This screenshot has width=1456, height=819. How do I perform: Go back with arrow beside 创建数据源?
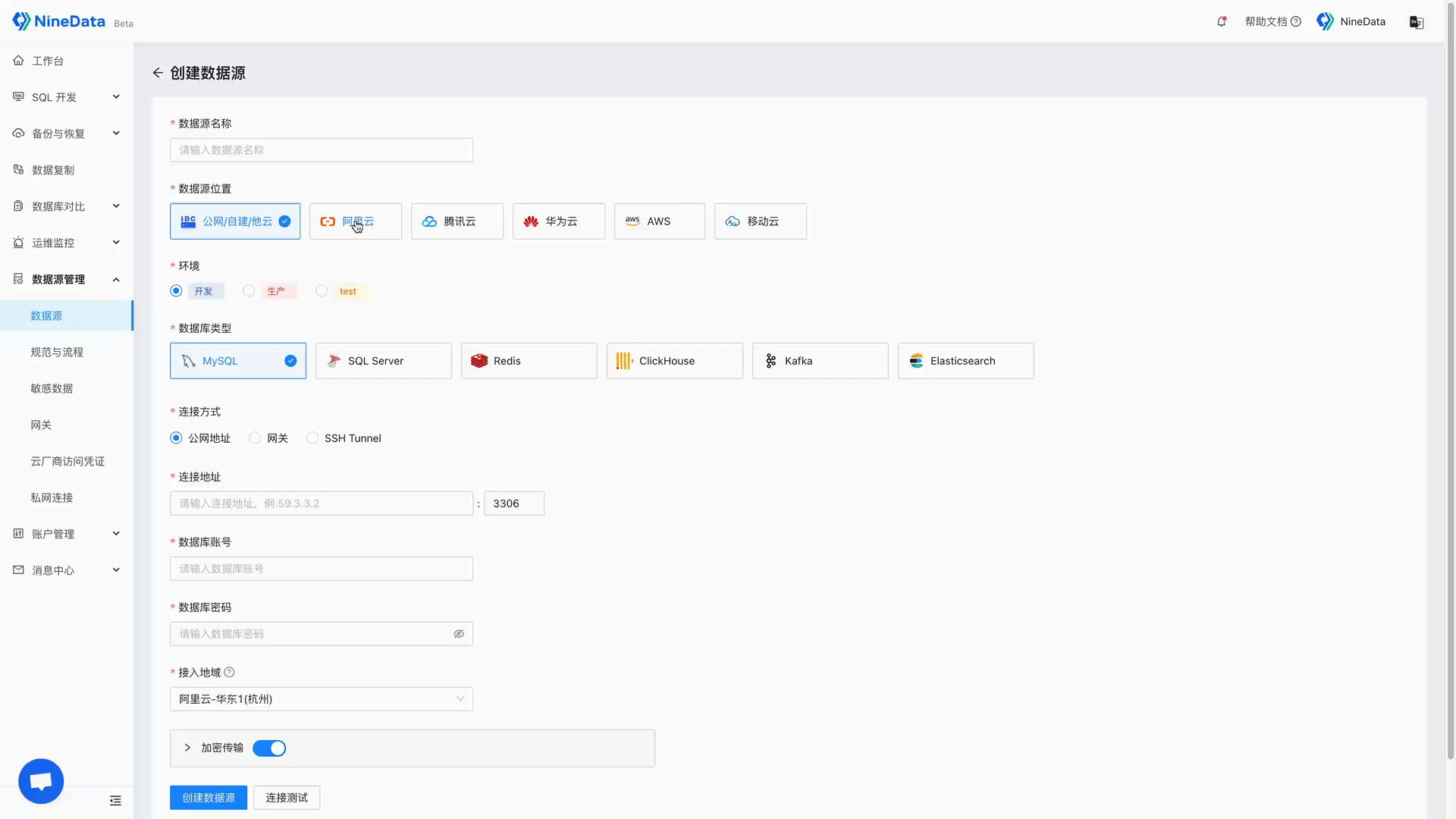point(158,73)
